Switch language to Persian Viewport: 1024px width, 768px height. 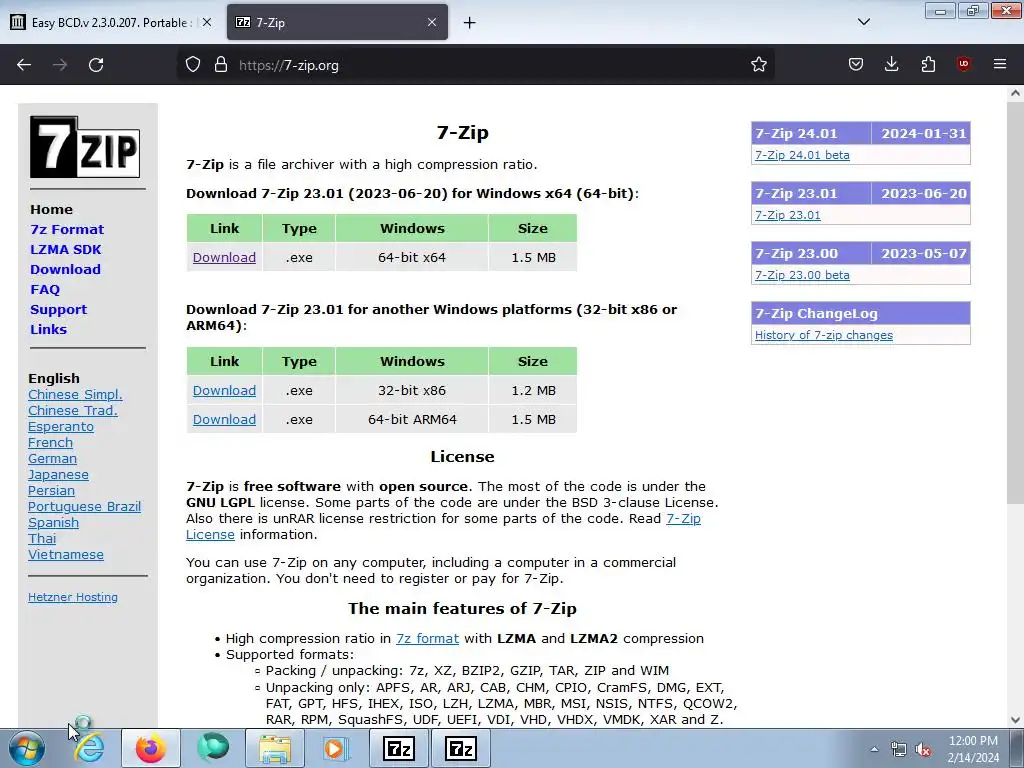(x=51, y=490)
